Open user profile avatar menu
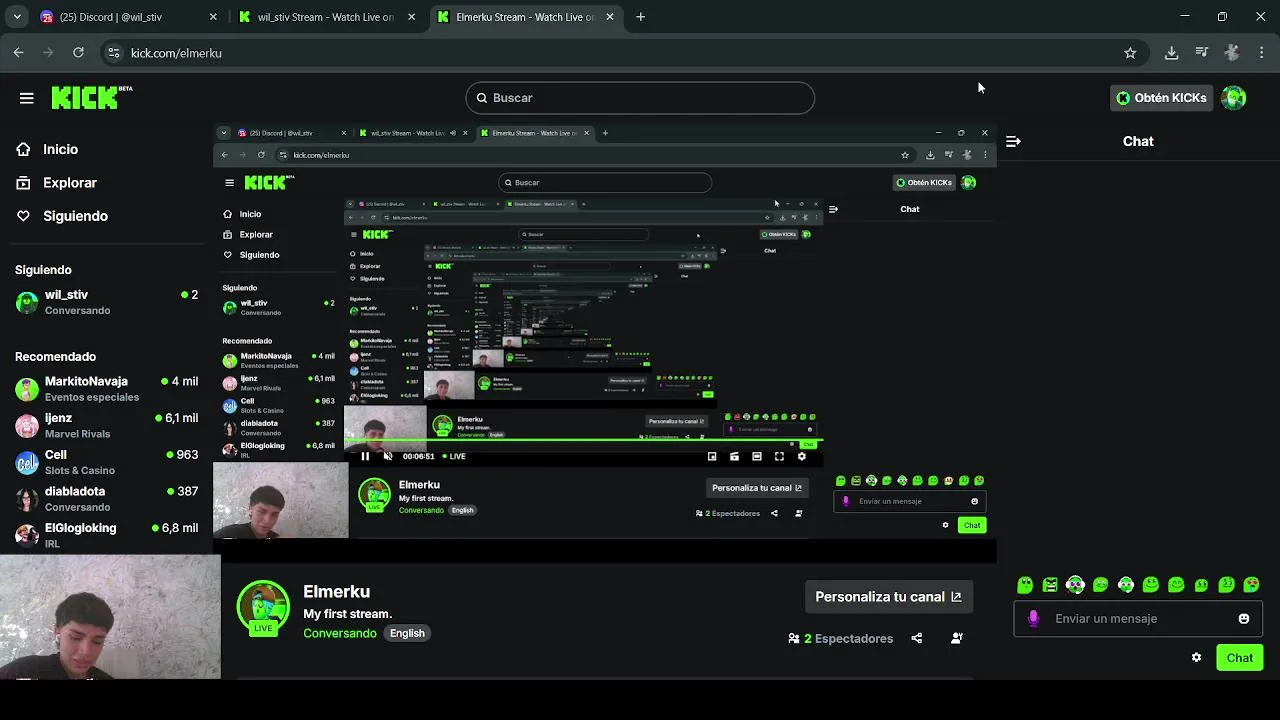 tap(1234, 98)
